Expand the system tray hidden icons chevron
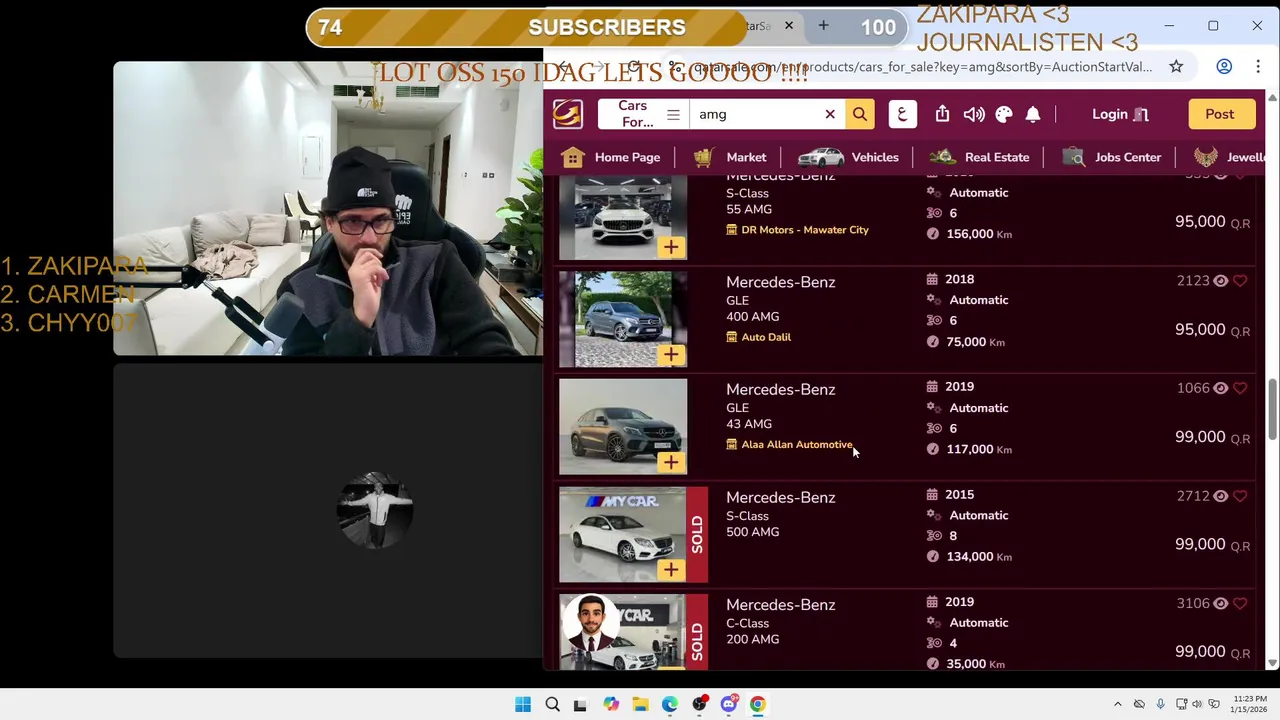Viewport: 1280px width, 720px height. [1118, 704]
